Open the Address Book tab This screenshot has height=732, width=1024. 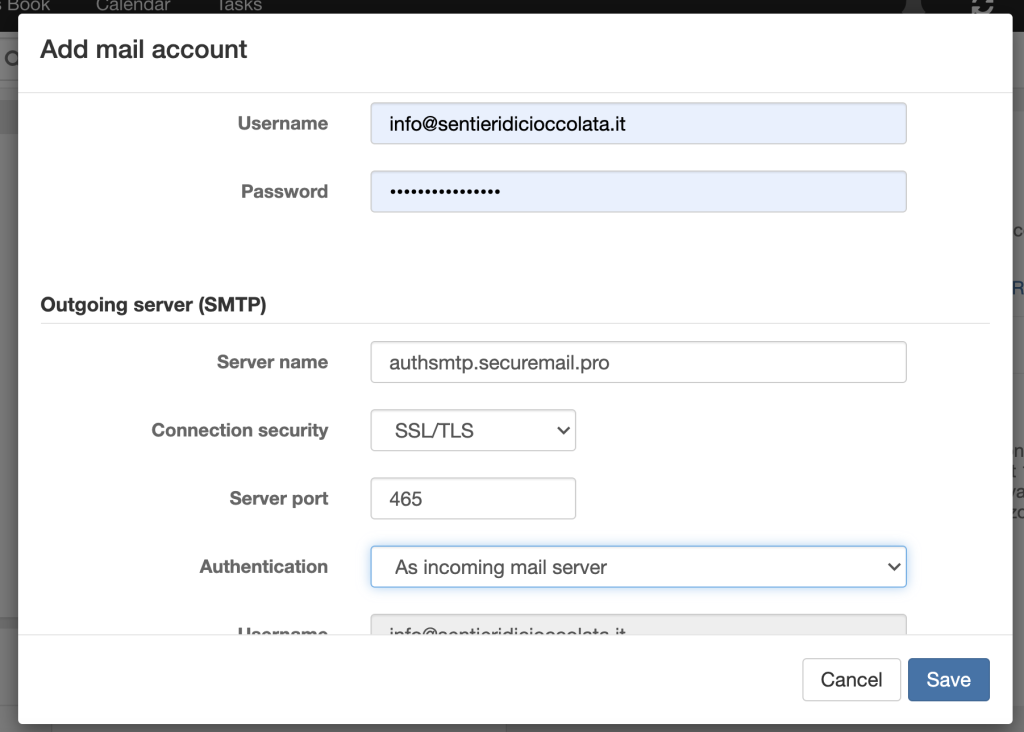(26, 6)
